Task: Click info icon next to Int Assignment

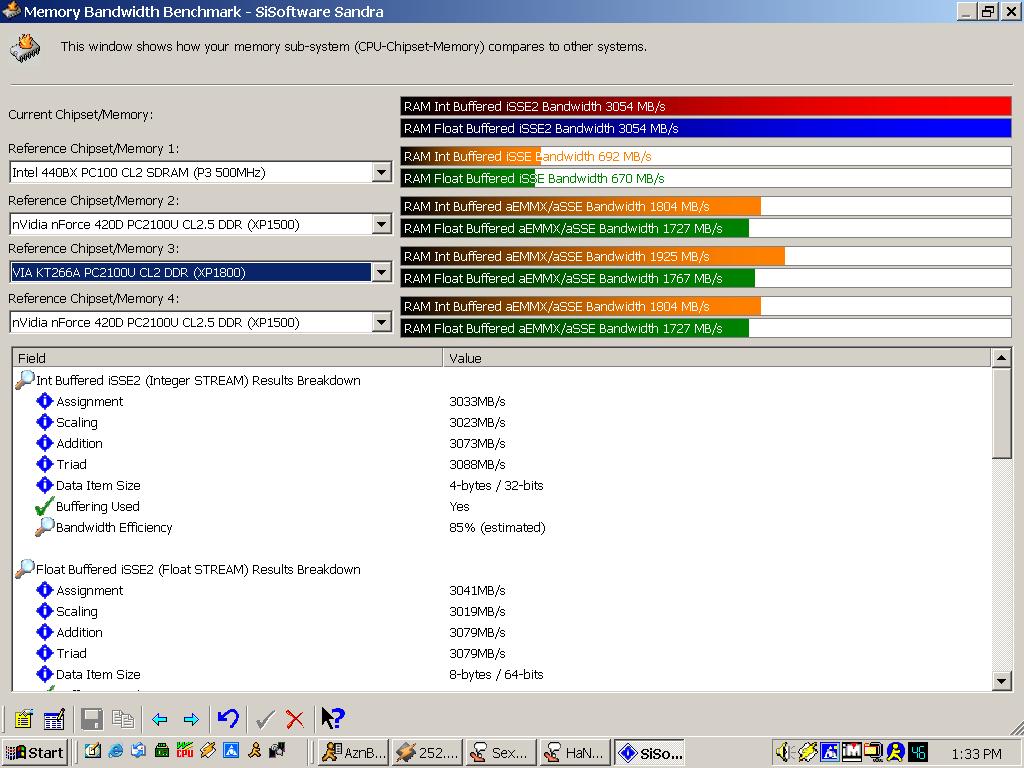Action: click(44, 401)
